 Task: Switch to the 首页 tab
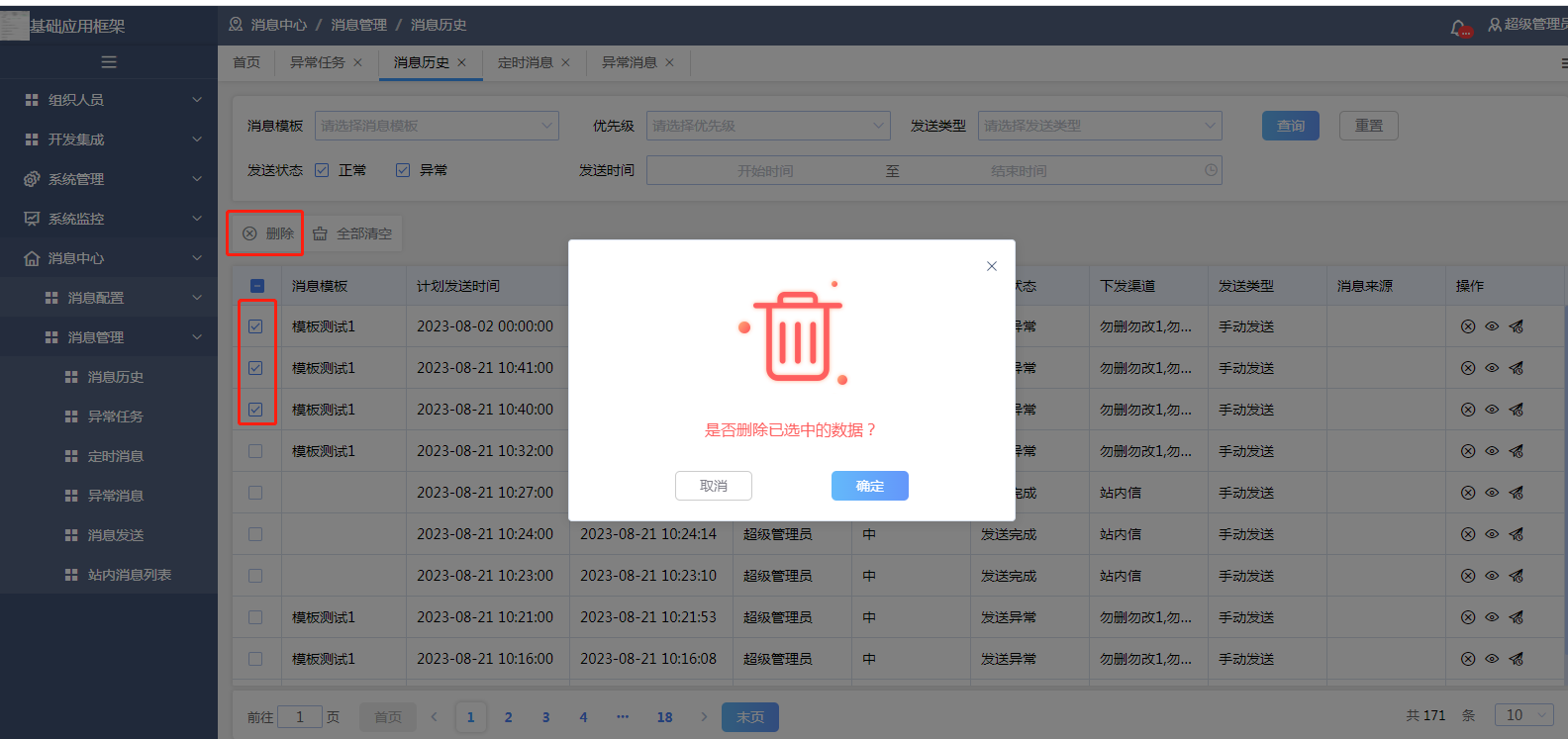246,62
